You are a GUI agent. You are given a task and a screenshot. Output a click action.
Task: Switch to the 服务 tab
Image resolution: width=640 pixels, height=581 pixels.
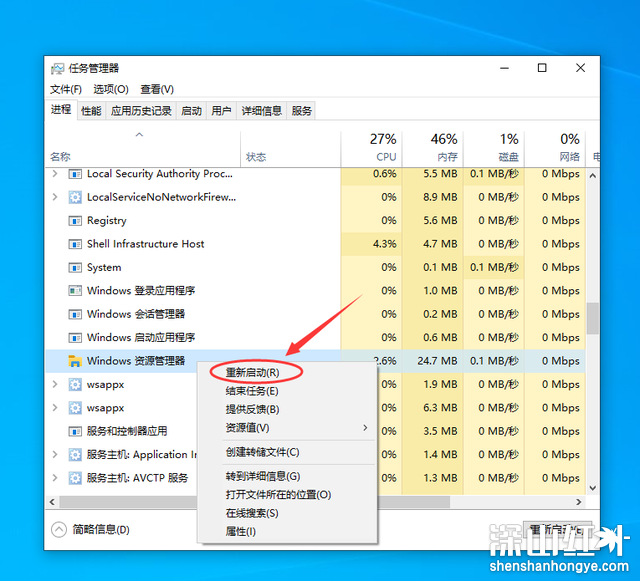coord(301,111)
